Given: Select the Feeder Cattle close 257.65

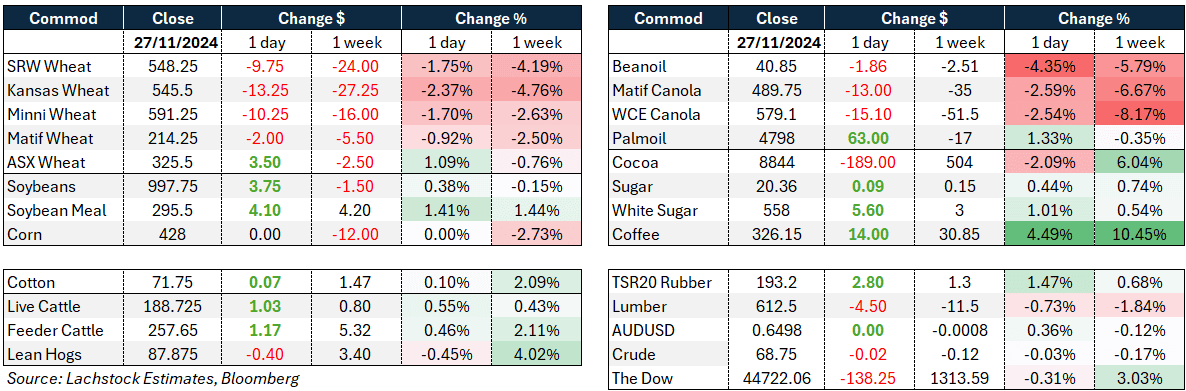Looking at the screenshot, I should coord(172,330).
